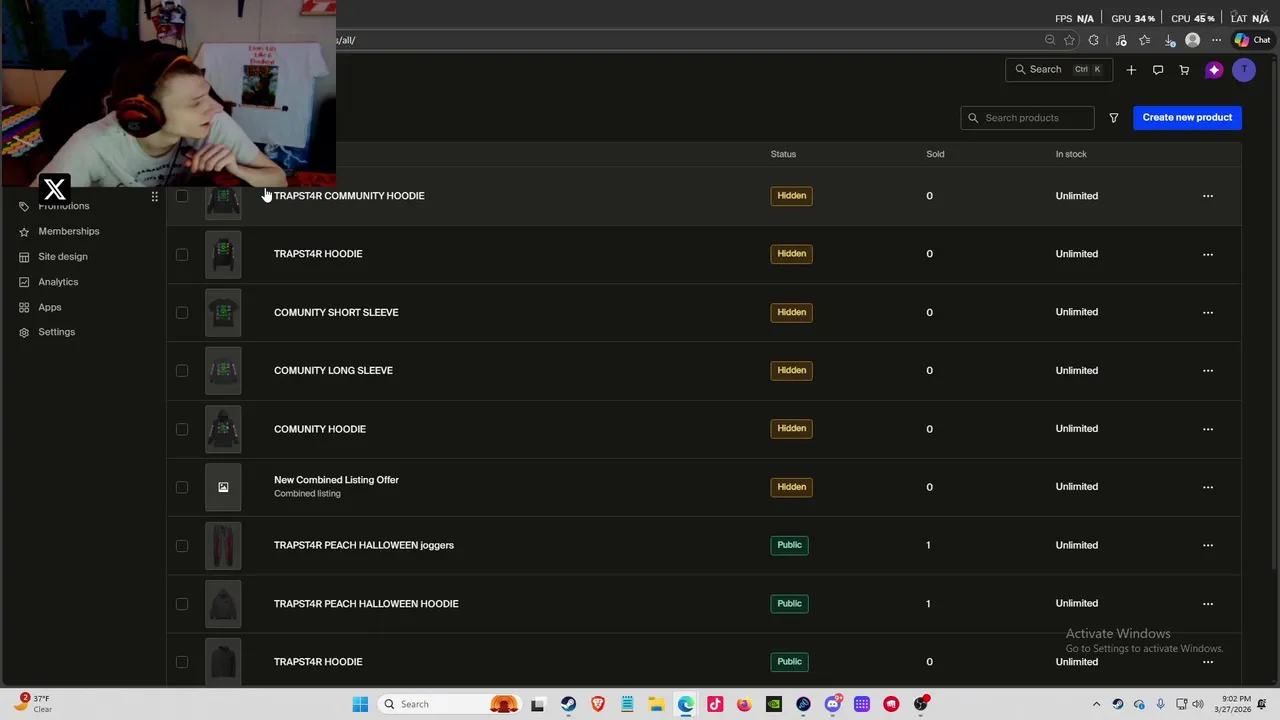This screenshot has width=1280, height=720.
Task: Open more options for COMUNITY HOODIE
Action: [x=1208, y=429]
